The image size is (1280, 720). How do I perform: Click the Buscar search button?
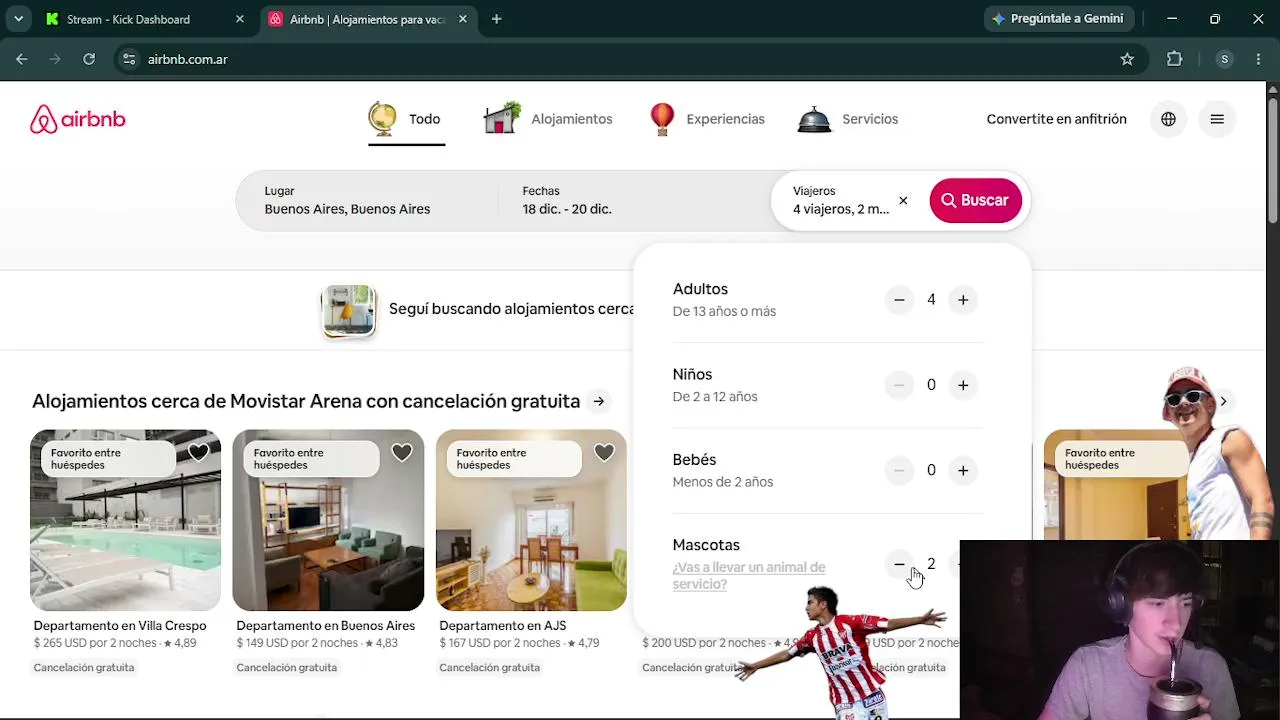[975, 200]
